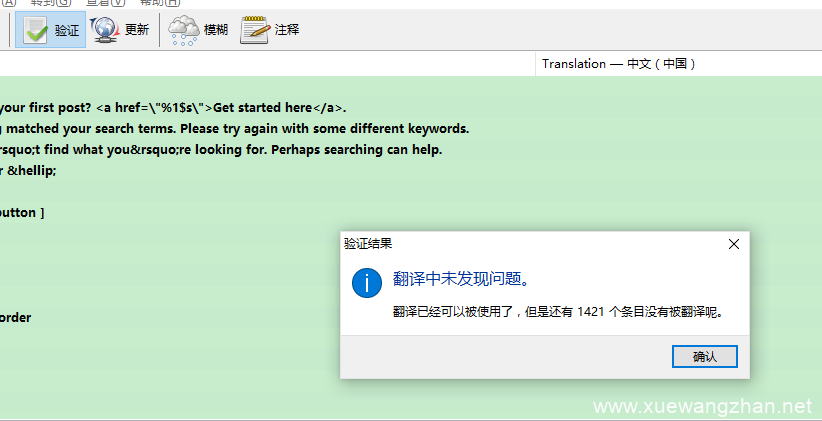Viewport: 822px width, 421px height.
Task: Select the "Get started here" string row
Action: 180,108
